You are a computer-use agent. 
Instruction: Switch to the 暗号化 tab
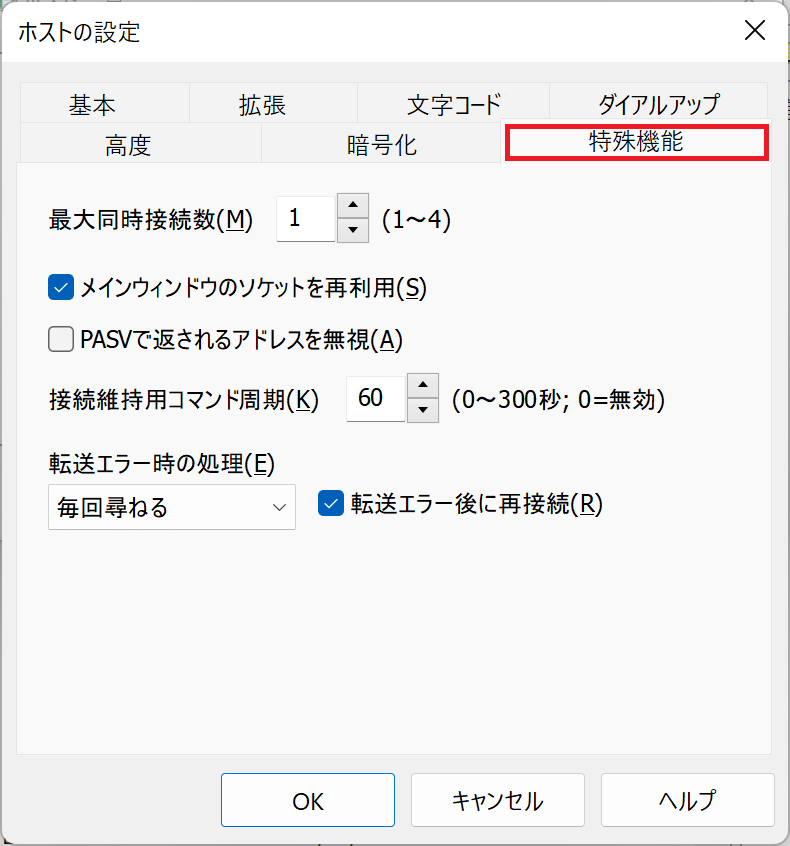click(x=381, y=145)
